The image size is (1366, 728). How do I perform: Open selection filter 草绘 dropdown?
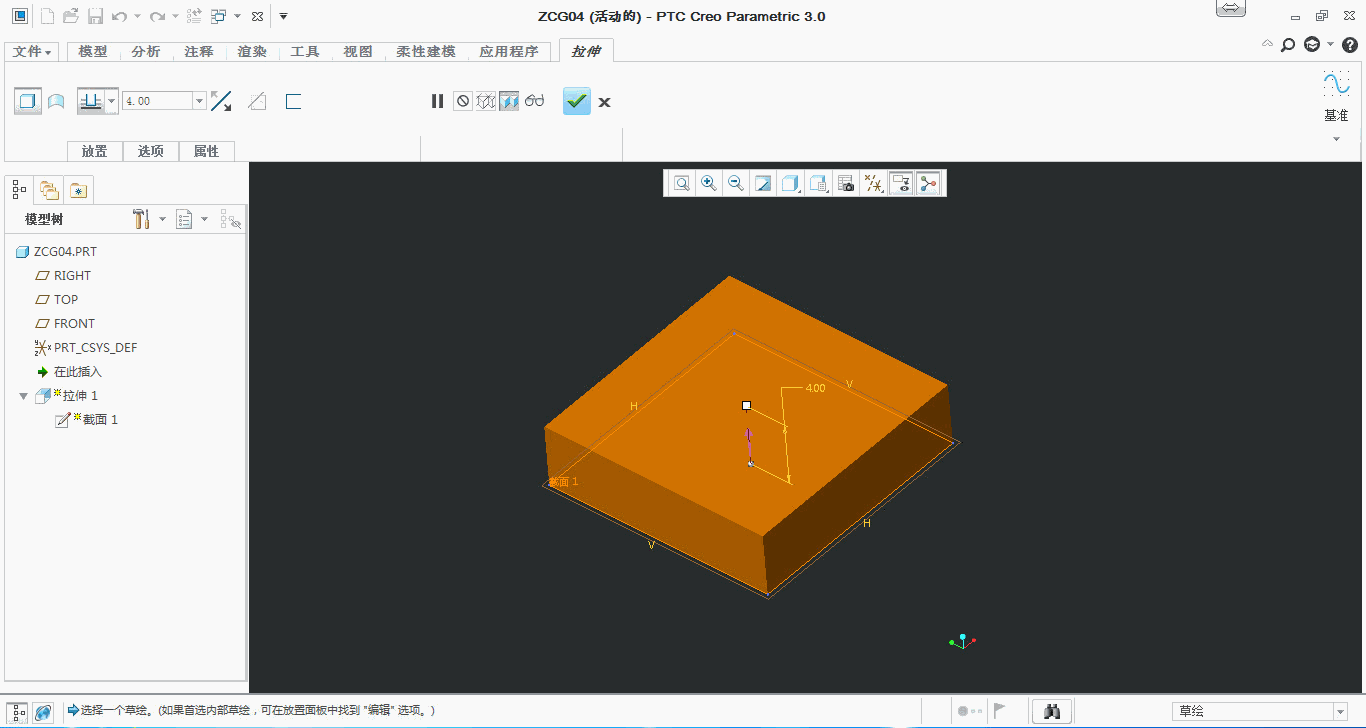1340,711
